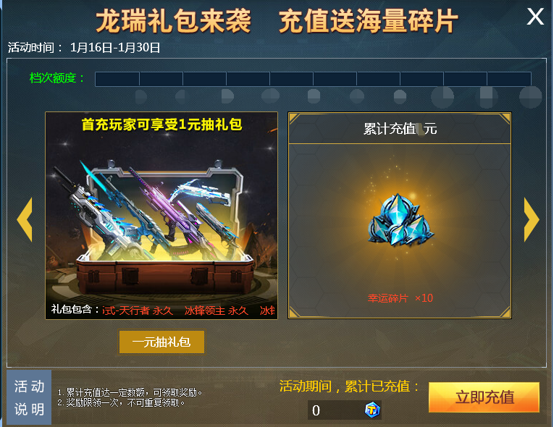Click the 首充玩家可享受1元抽礼包 headline
The width and height of the screenshot is (553, 427).
[x=162, y=124]
